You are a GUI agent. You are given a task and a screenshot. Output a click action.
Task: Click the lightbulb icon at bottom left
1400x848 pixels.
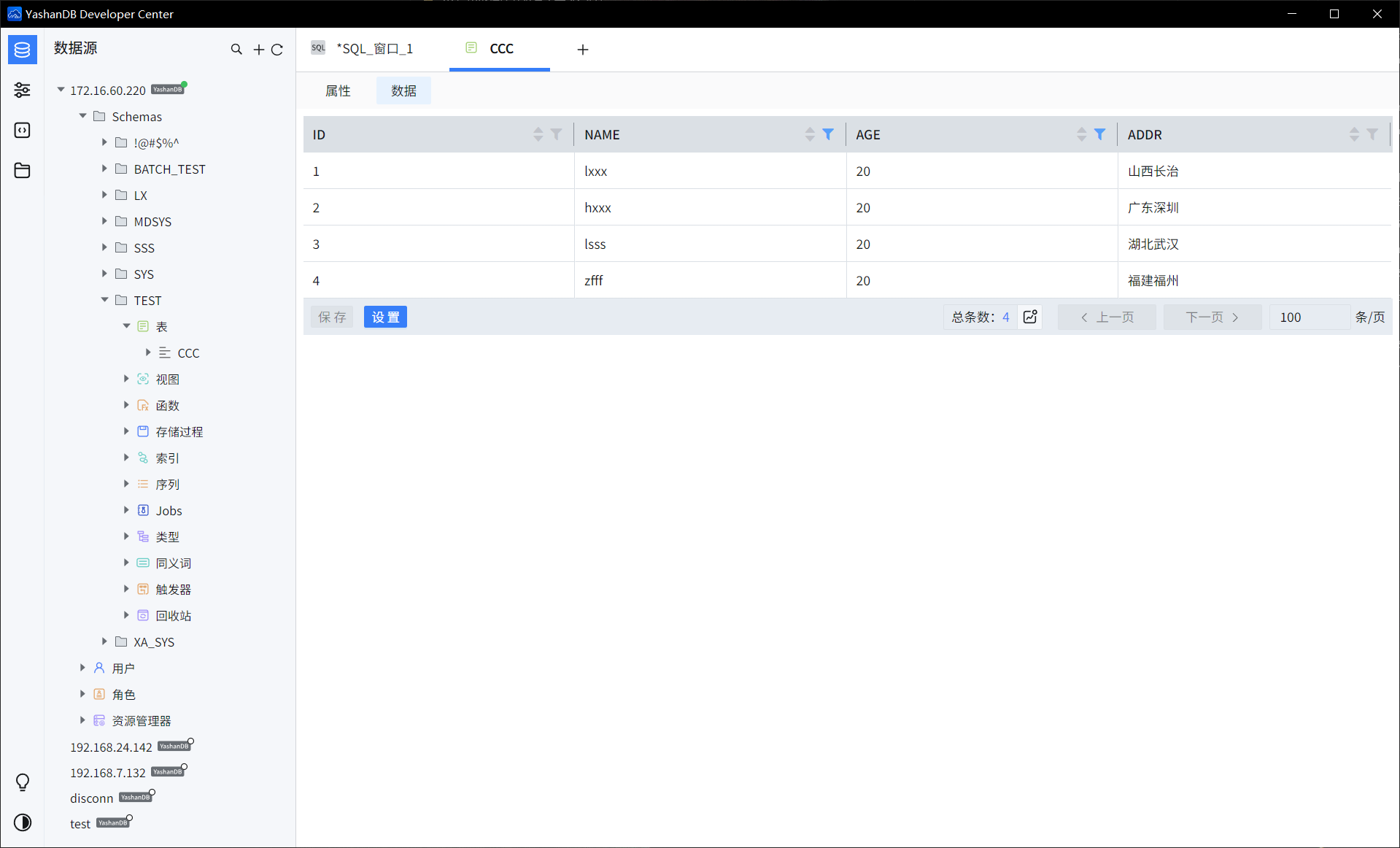coord(22,782)
